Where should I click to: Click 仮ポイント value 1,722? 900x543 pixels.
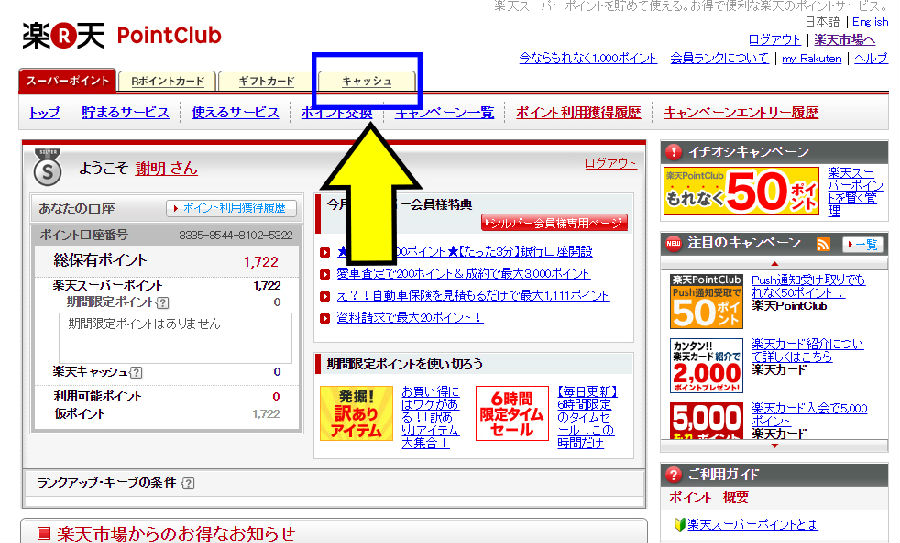[x=266, y=414]
